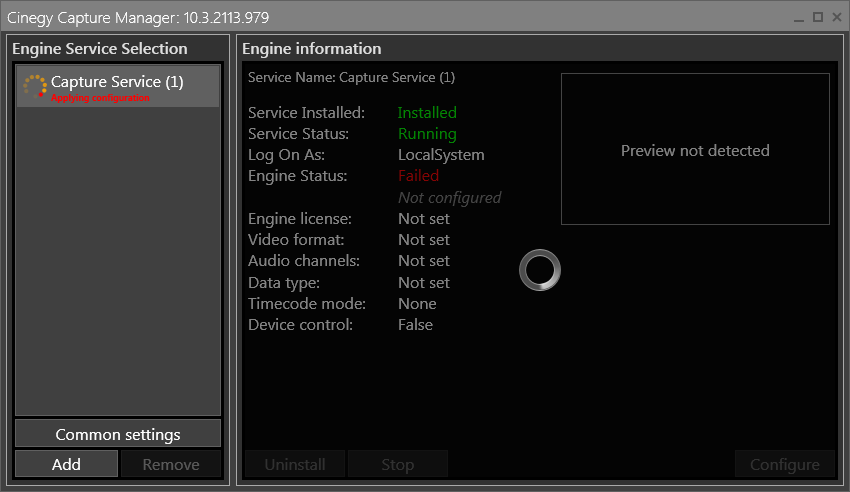Click the 'Not set' value for Data type
The width and height of the screenshot is (850, 492).
424,282
